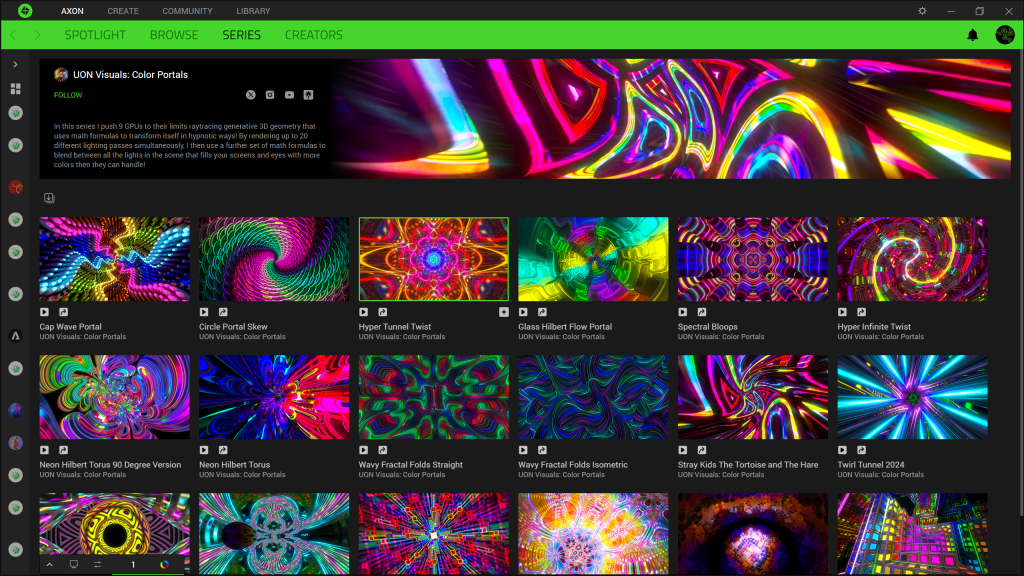This screenshot has height=576, width=1024.
Task: Open the notifications bell
Action: (x=972, y=35)
